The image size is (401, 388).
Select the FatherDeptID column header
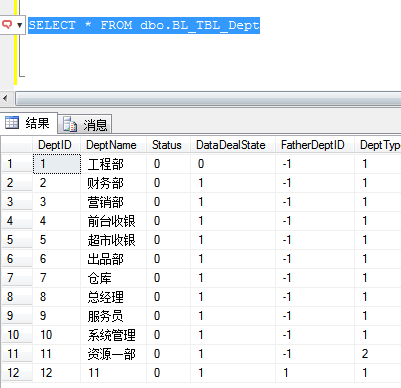tap(315, 145)
